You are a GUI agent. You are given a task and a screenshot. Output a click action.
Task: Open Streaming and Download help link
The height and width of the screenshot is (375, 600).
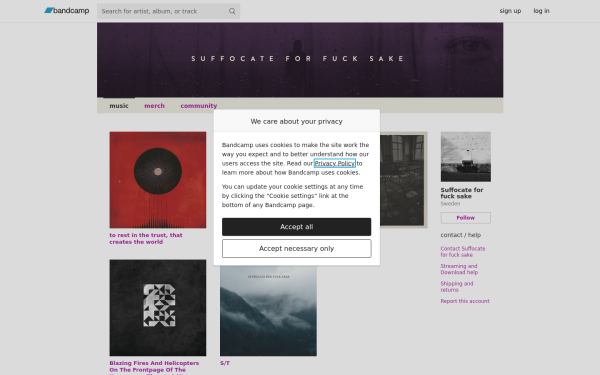point(459,269)
